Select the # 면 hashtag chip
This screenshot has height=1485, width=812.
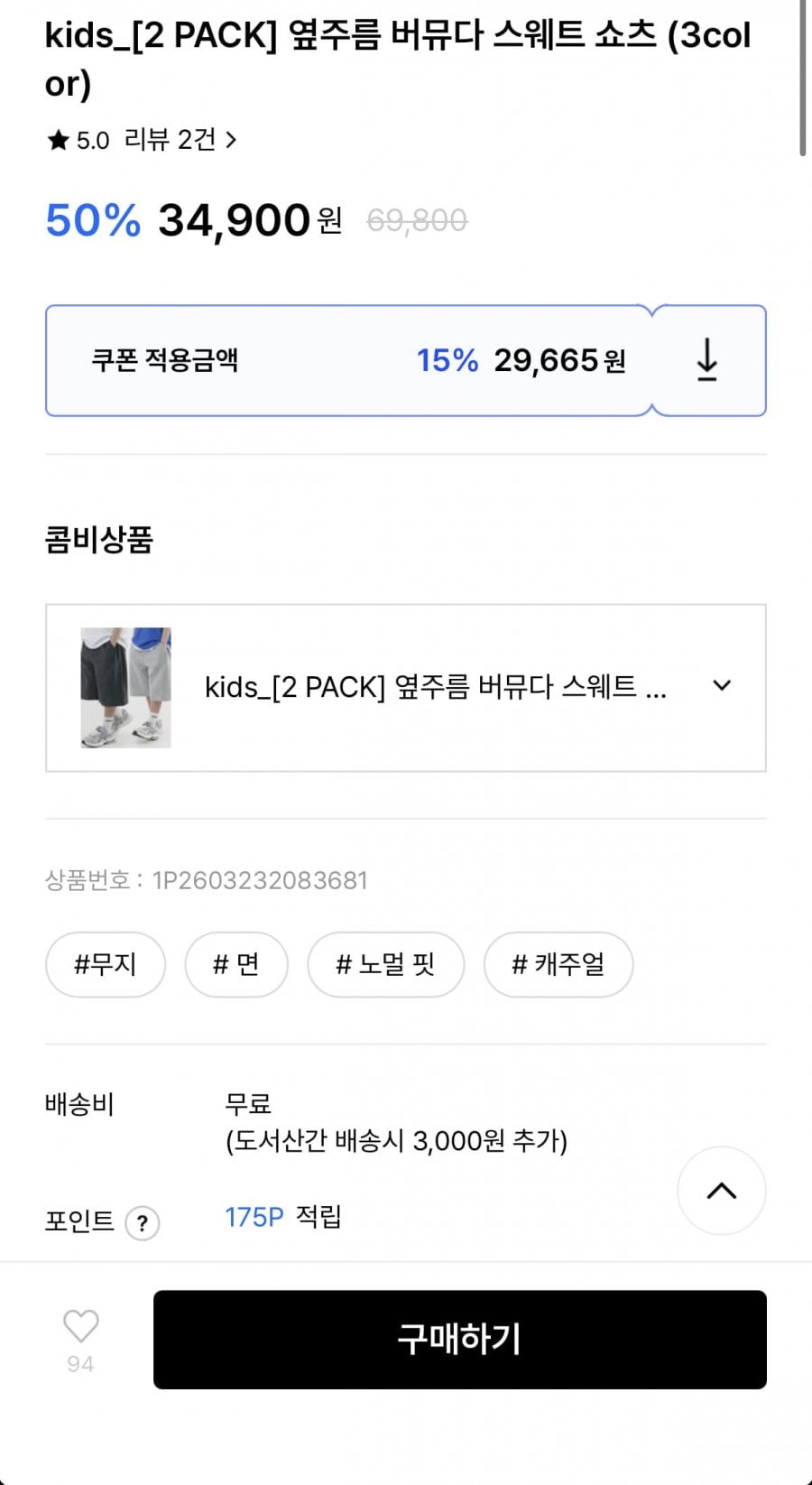point(236,964)
